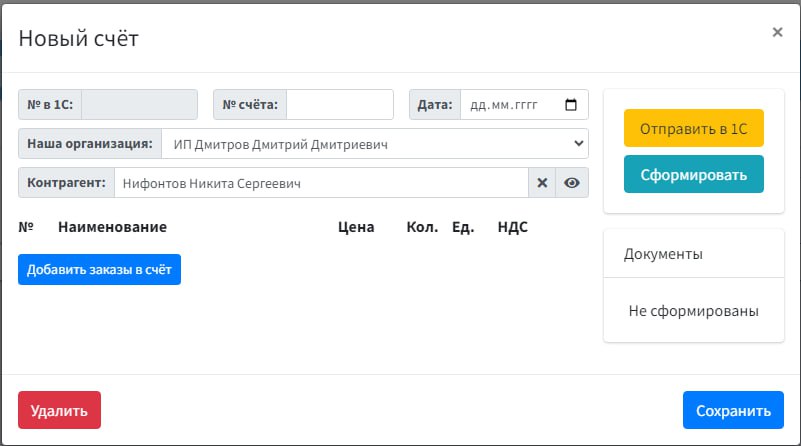The image size is (801, 446).
Task: Expand the Наша организация dropdown chevron
Action: pos(578,144)
